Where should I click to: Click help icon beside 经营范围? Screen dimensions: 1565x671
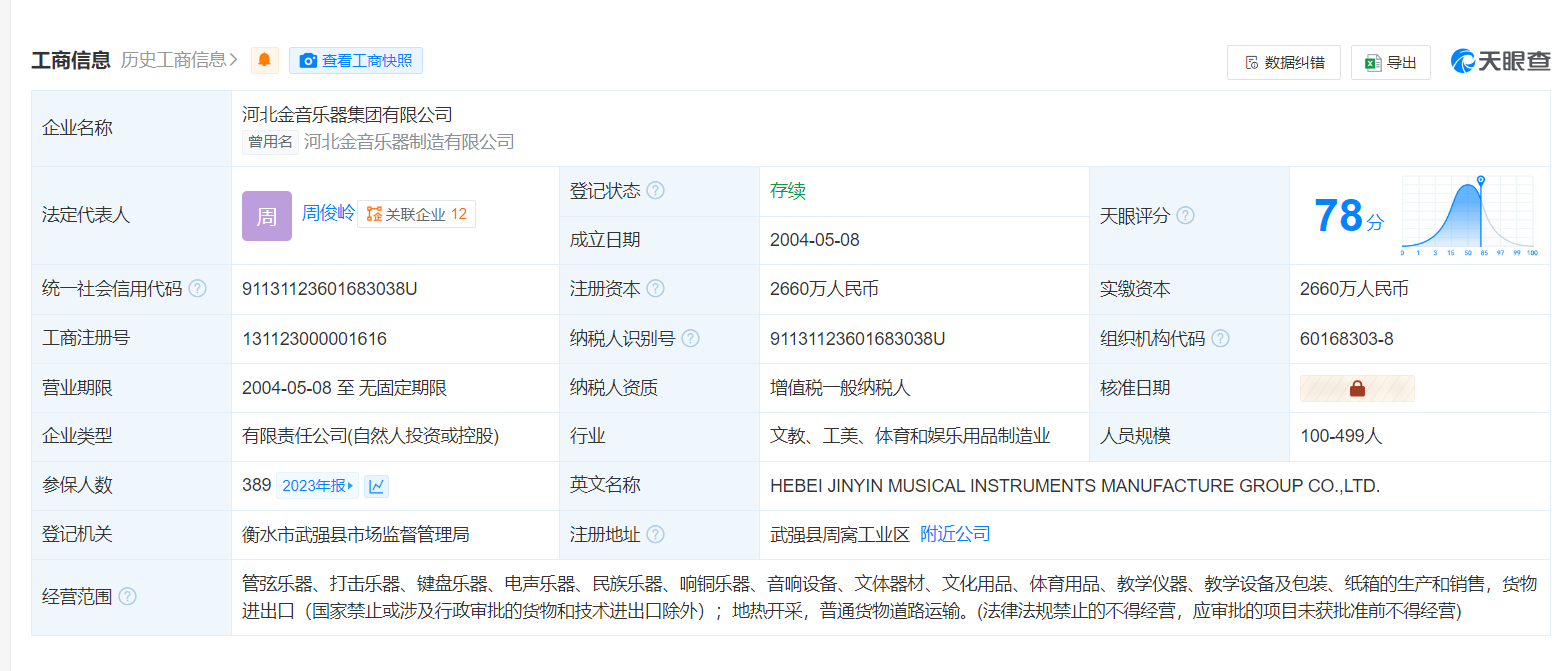coord(127,597)
